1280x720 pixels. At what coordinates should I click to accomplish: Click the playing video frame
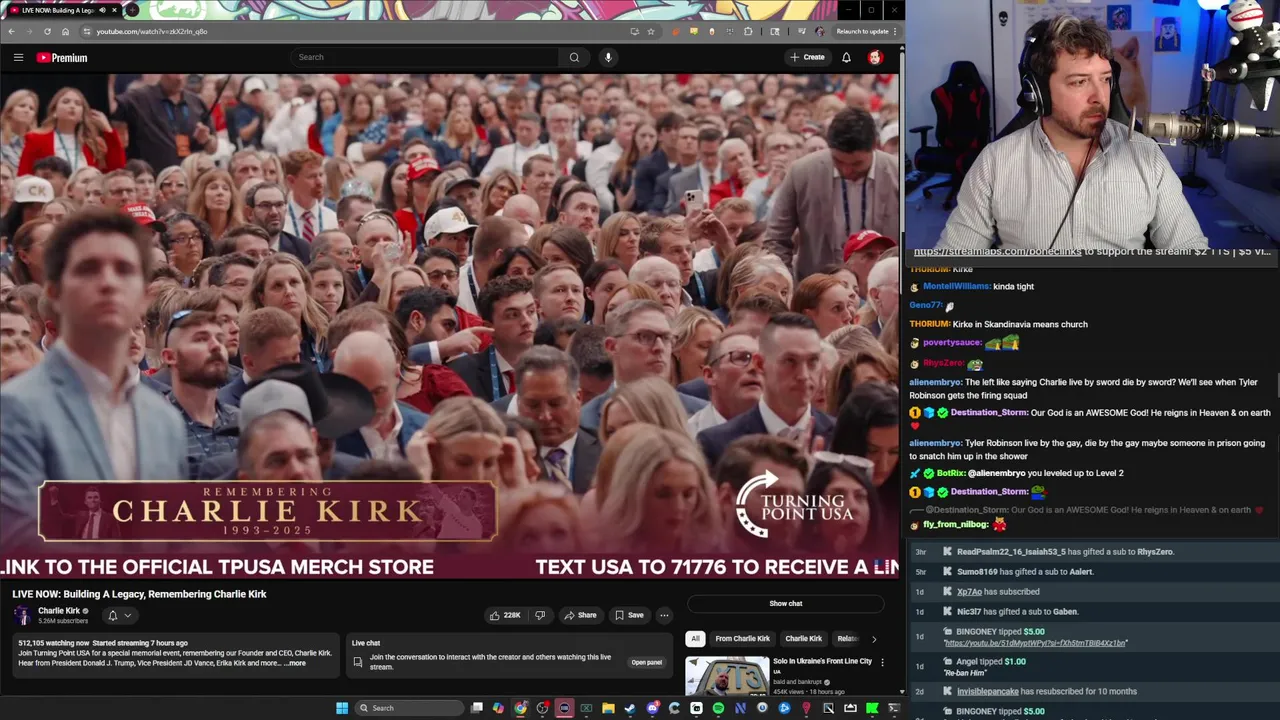click(450, 327)
